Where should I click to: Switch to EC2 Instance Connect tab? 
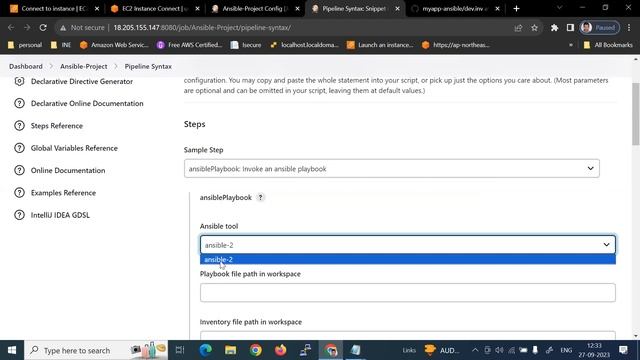point(155,9)
